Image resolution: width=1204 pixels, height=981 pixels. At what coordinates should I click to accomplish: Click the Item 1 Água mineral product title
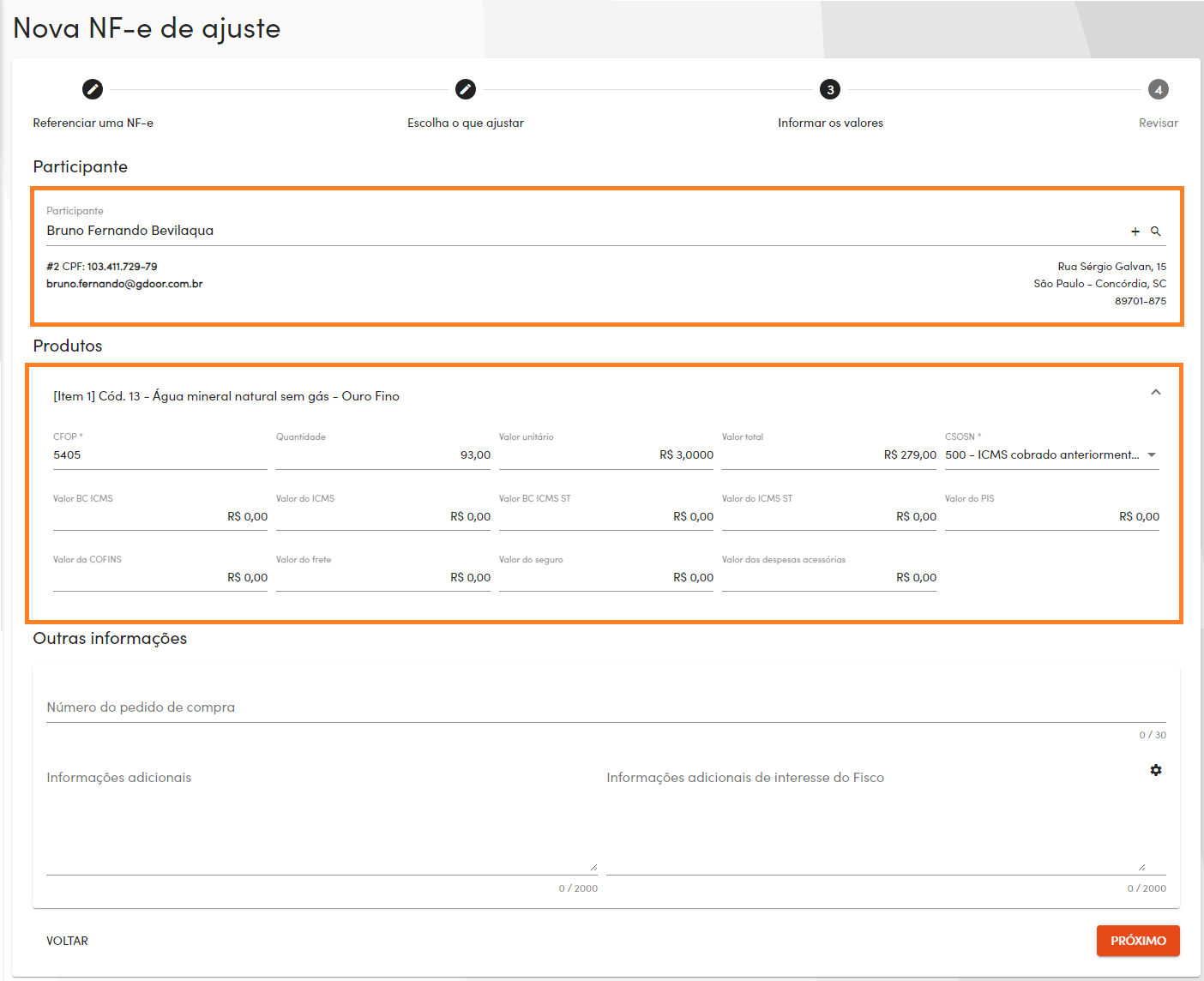[x=226, y=396]
